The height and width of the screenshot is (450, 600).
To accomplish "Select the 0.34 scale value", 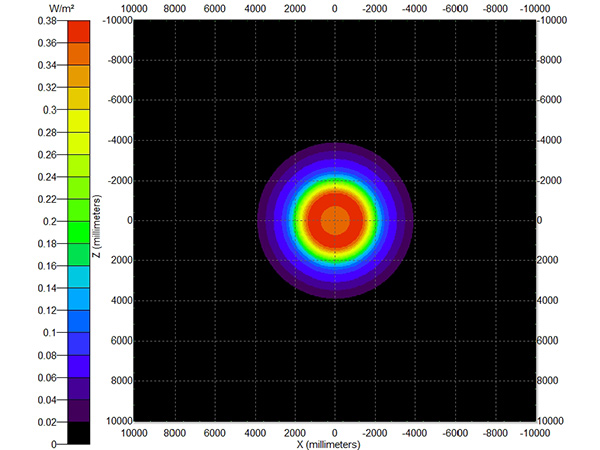I will [x=47, y=65].
